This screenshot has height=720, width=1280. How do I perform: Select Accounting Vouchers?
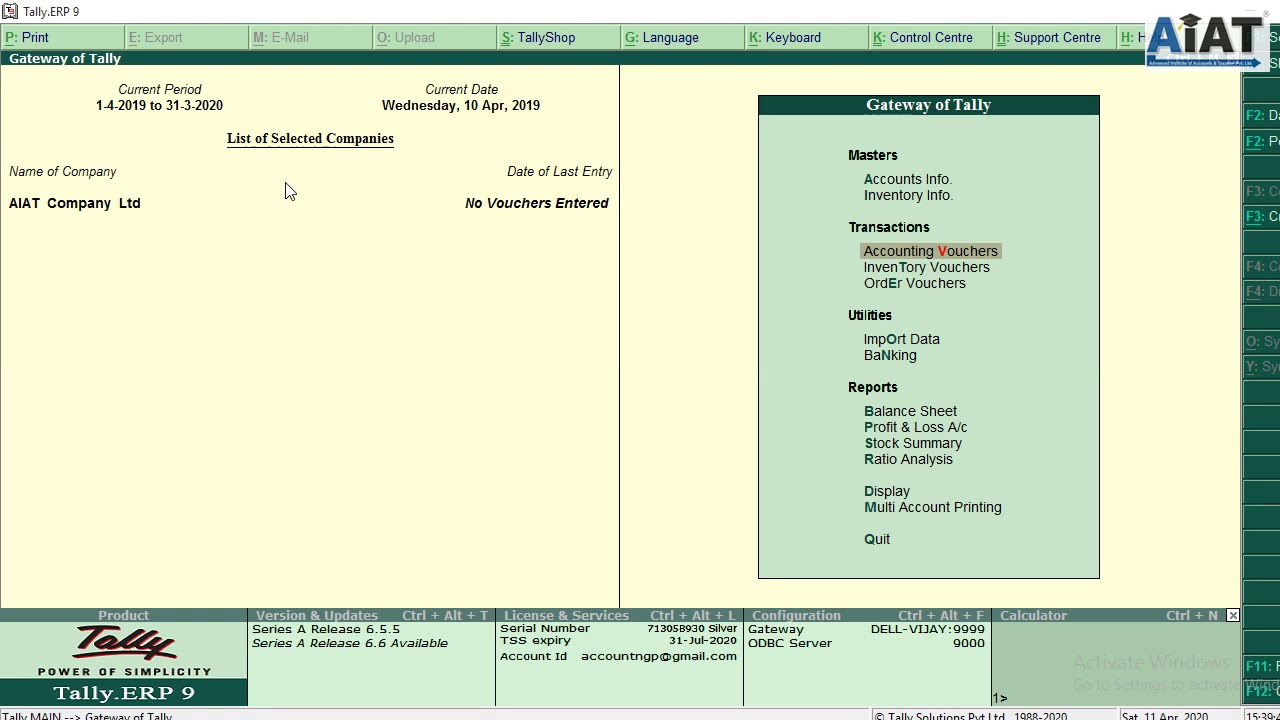[x=930, y=251]
